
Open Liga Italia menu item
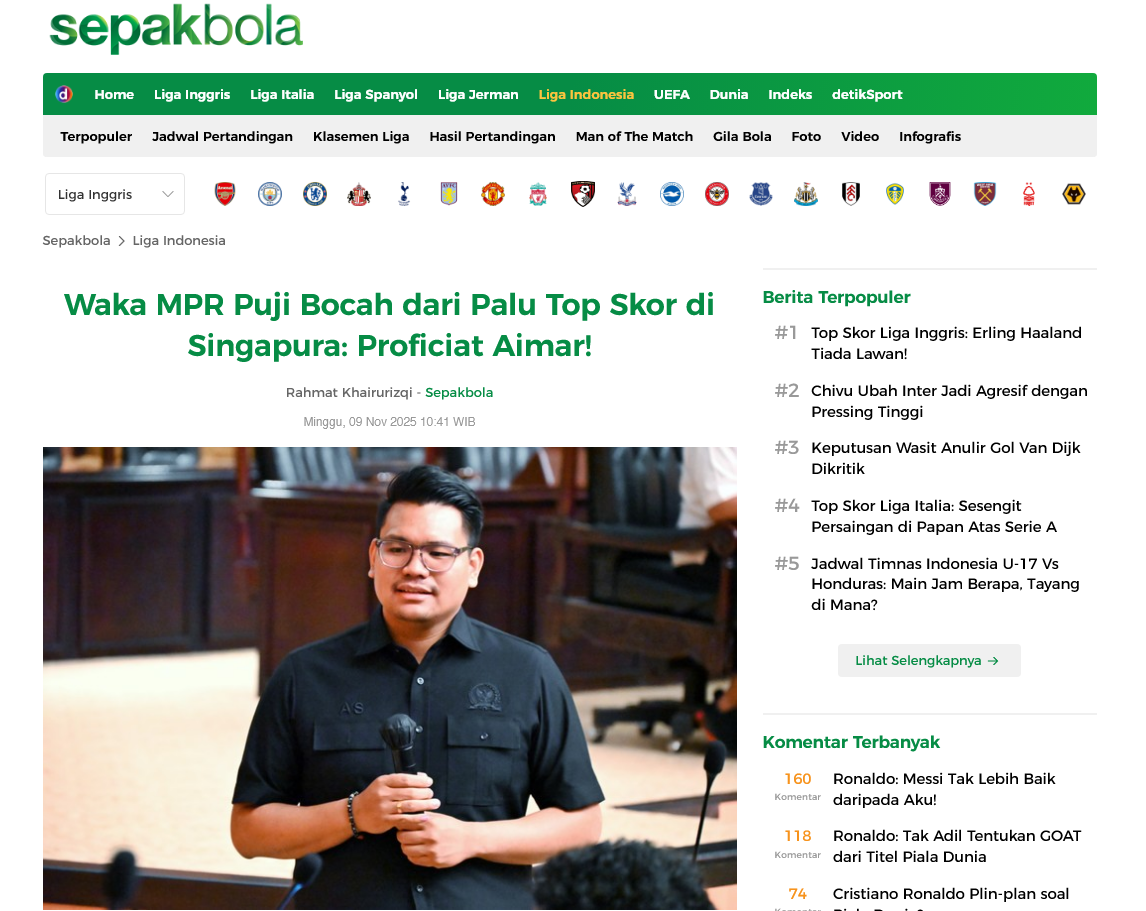pos(282,94)
